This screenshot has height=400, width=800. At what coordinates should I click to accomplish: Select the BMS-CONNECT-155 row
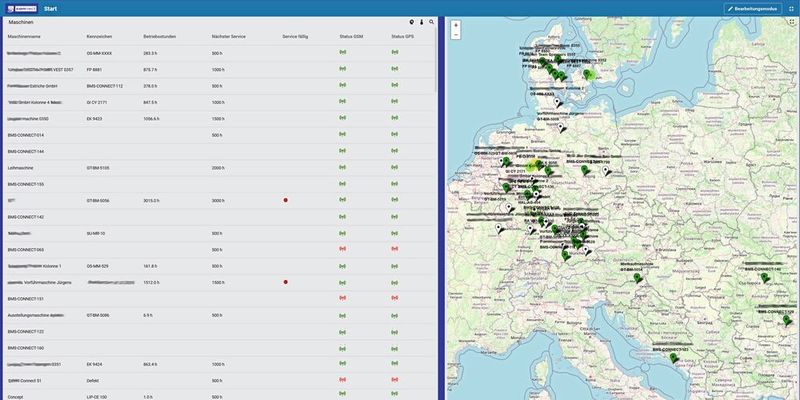click(220, 184)
